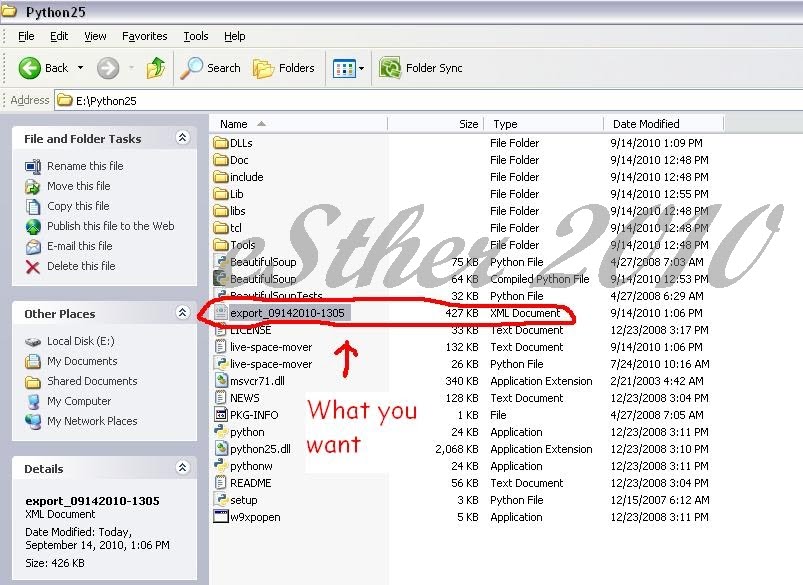Screen dimensions: 803x585
Task: Click the E:\Python25 address field
Action: click(x=428, y=100)
